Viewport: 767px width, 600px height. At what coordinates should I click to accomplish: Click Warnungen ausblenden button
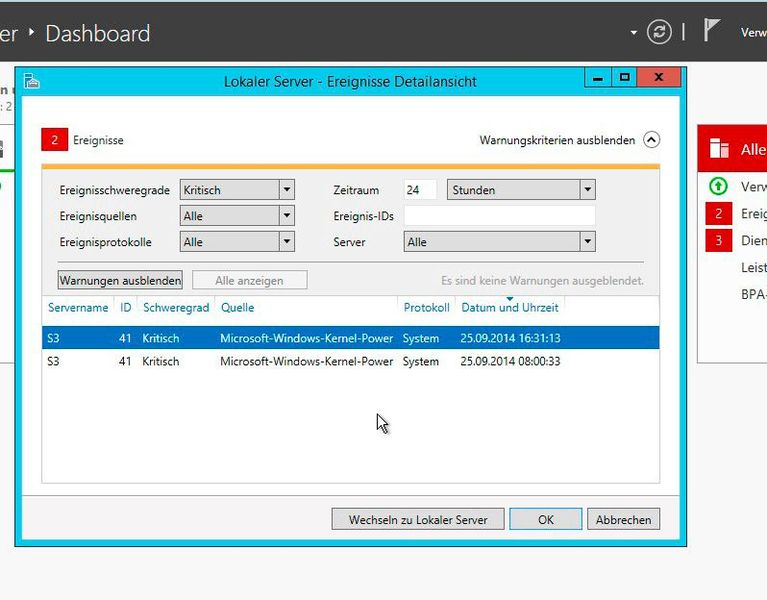click(120, 280)
